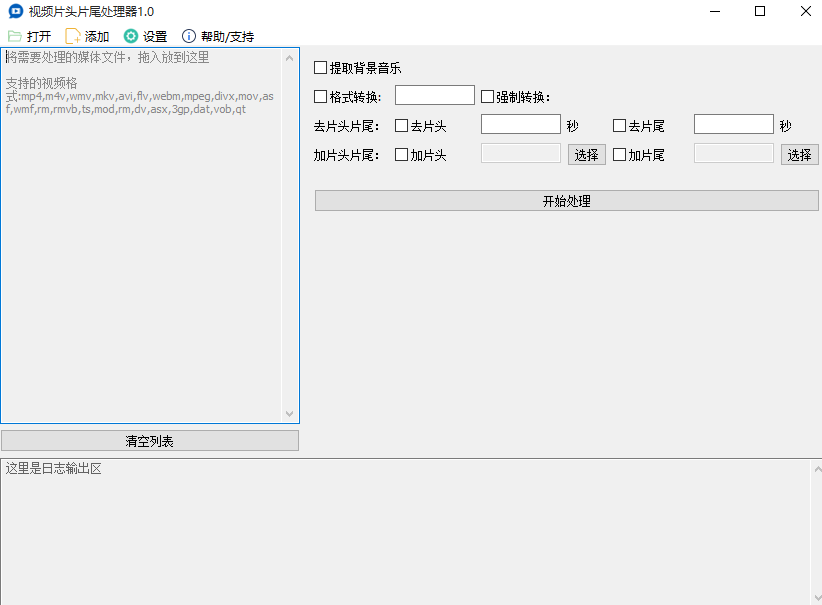Click the teal gear icon next to 设置
Screen dimensions: 822x605
tap(131, 36)
